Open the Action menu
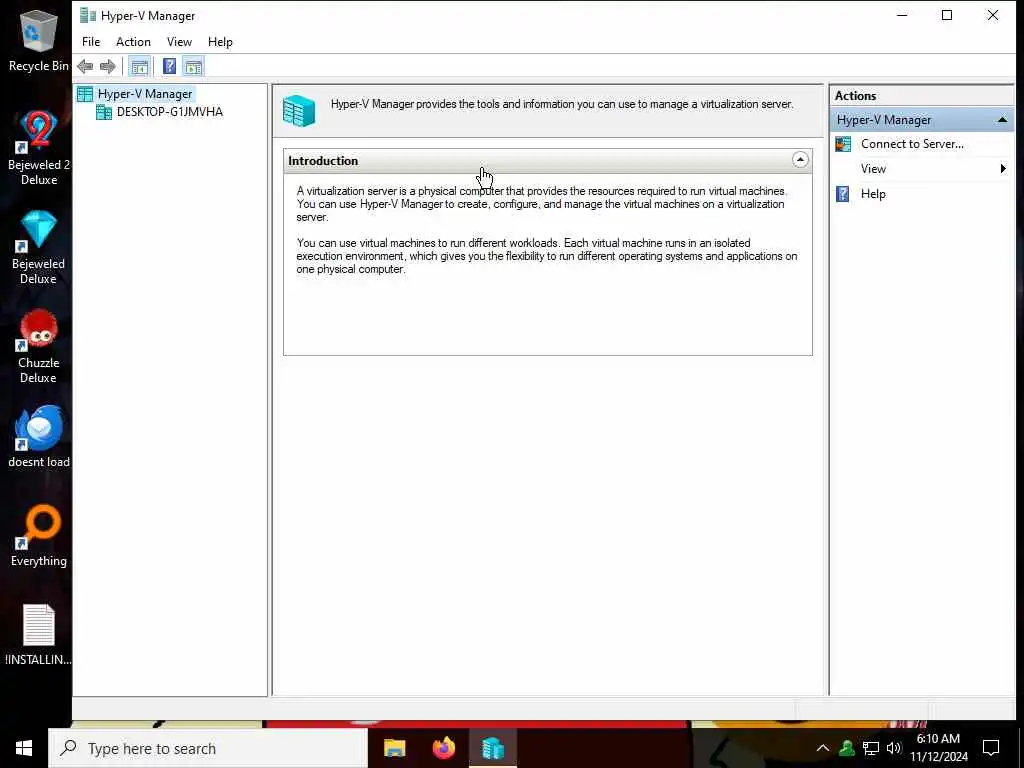The height and width of the screenshot is (768, 1024). point(133,42)
